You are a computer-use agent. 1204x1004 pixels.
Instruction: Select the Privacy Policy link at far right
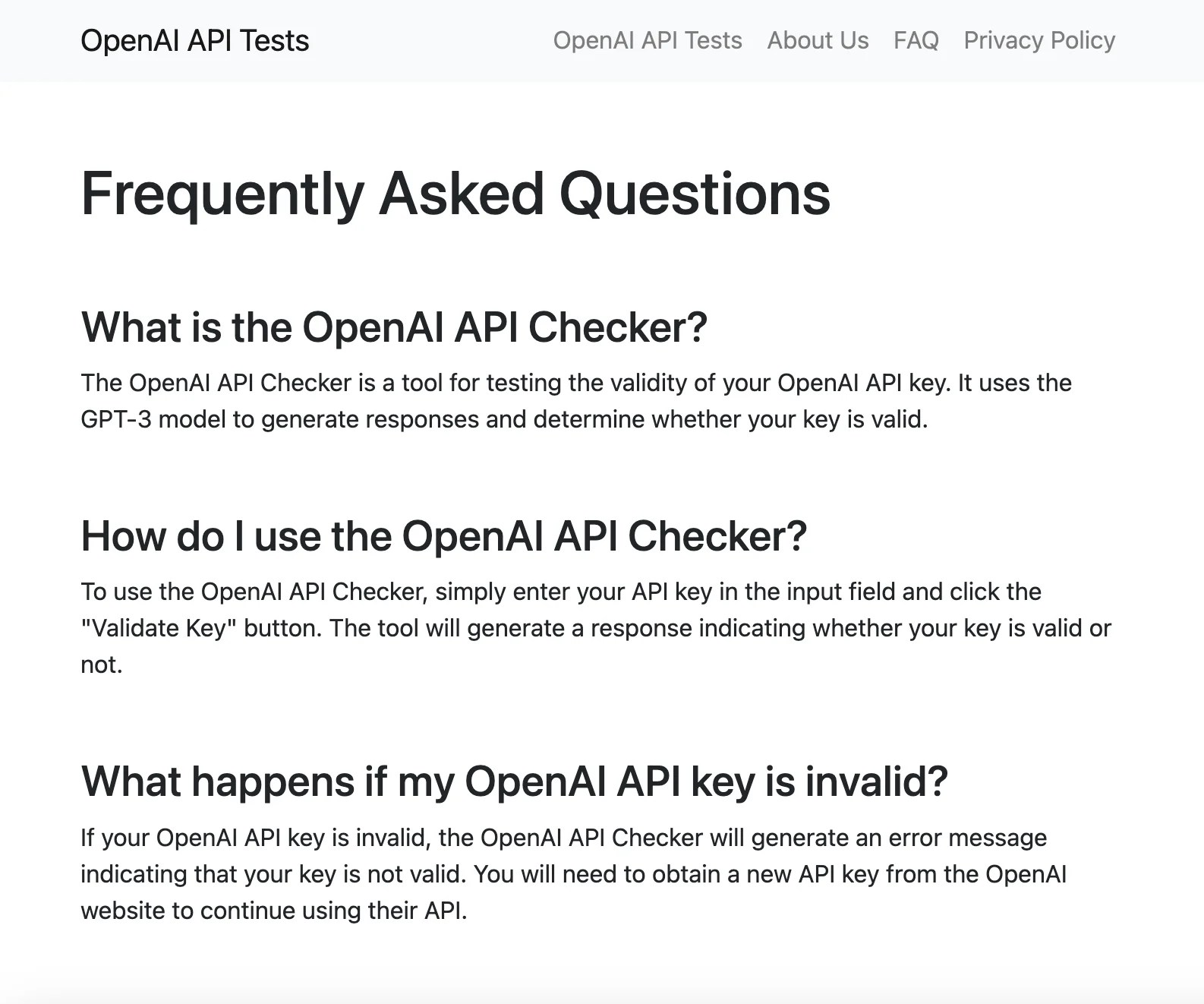[1039, 40]
